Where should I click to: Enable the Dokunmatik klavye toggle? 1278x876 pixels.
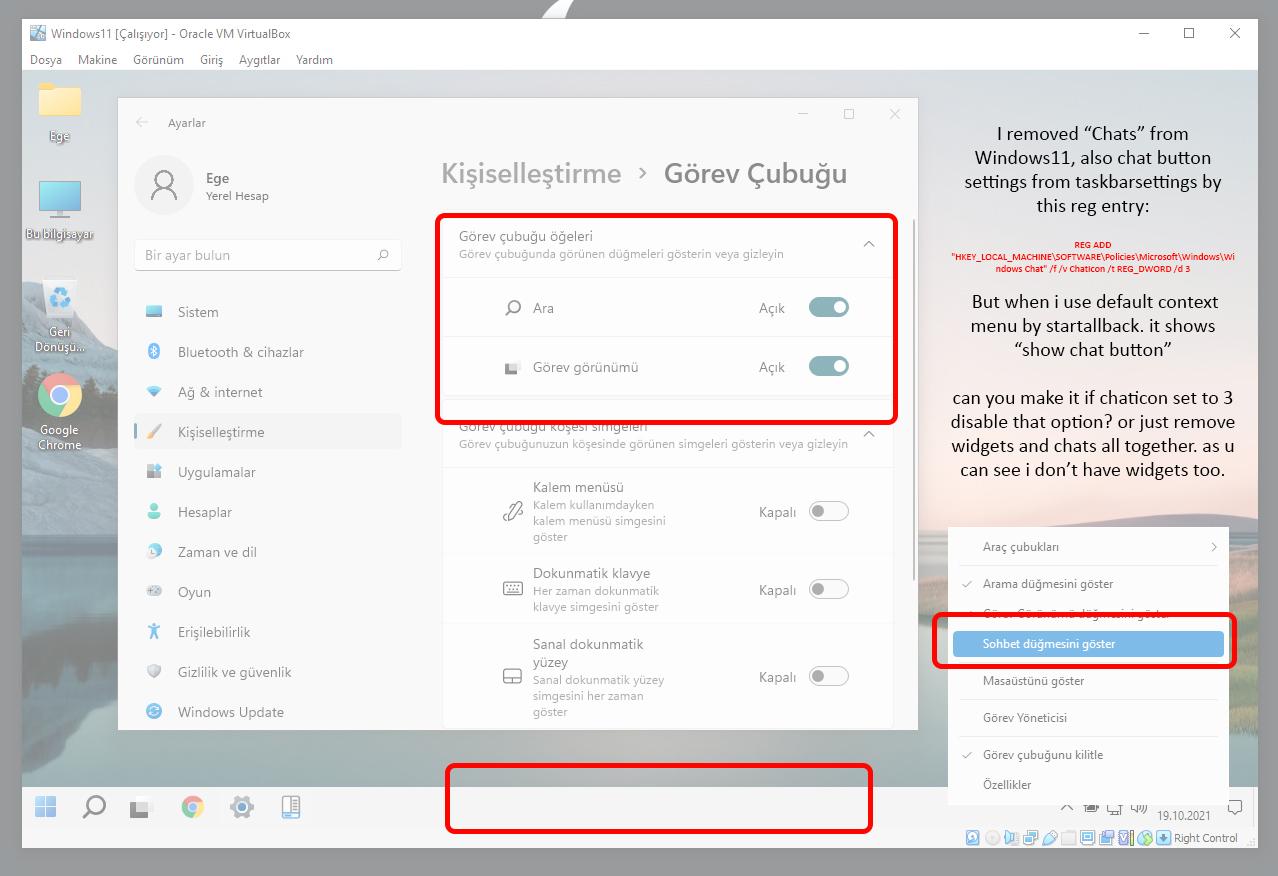(829, 589)
